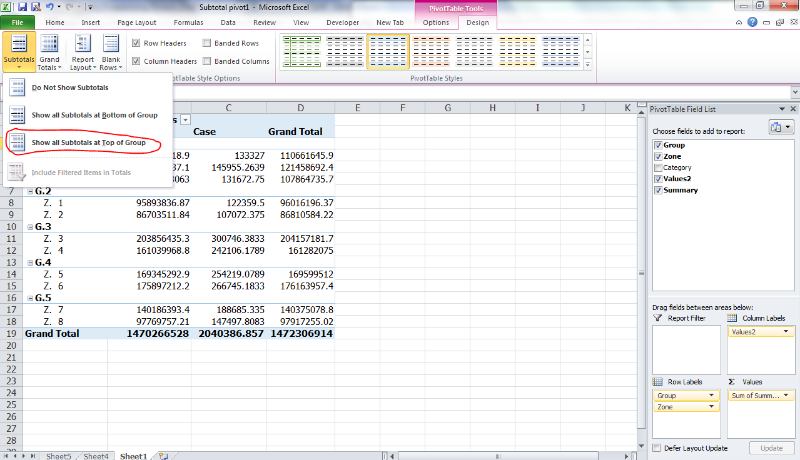Collapse the G.2 group in the pivot table
This screenshot has height=460, width=800.
(x=28, y=190)
